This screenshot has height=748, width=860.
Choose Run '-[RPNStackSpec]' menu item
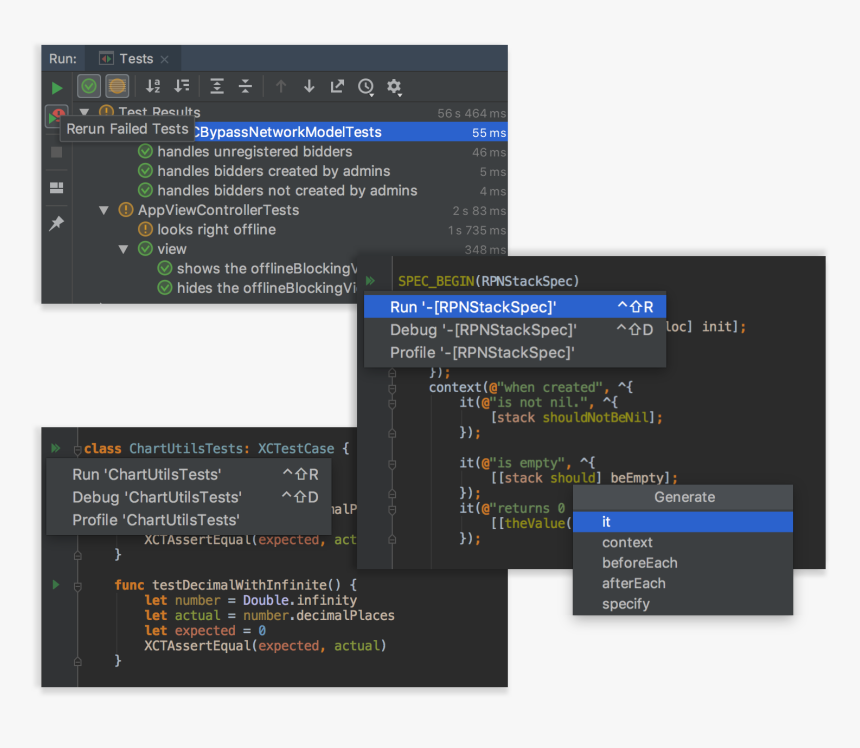pyautogui.click(x=514, y=307)
